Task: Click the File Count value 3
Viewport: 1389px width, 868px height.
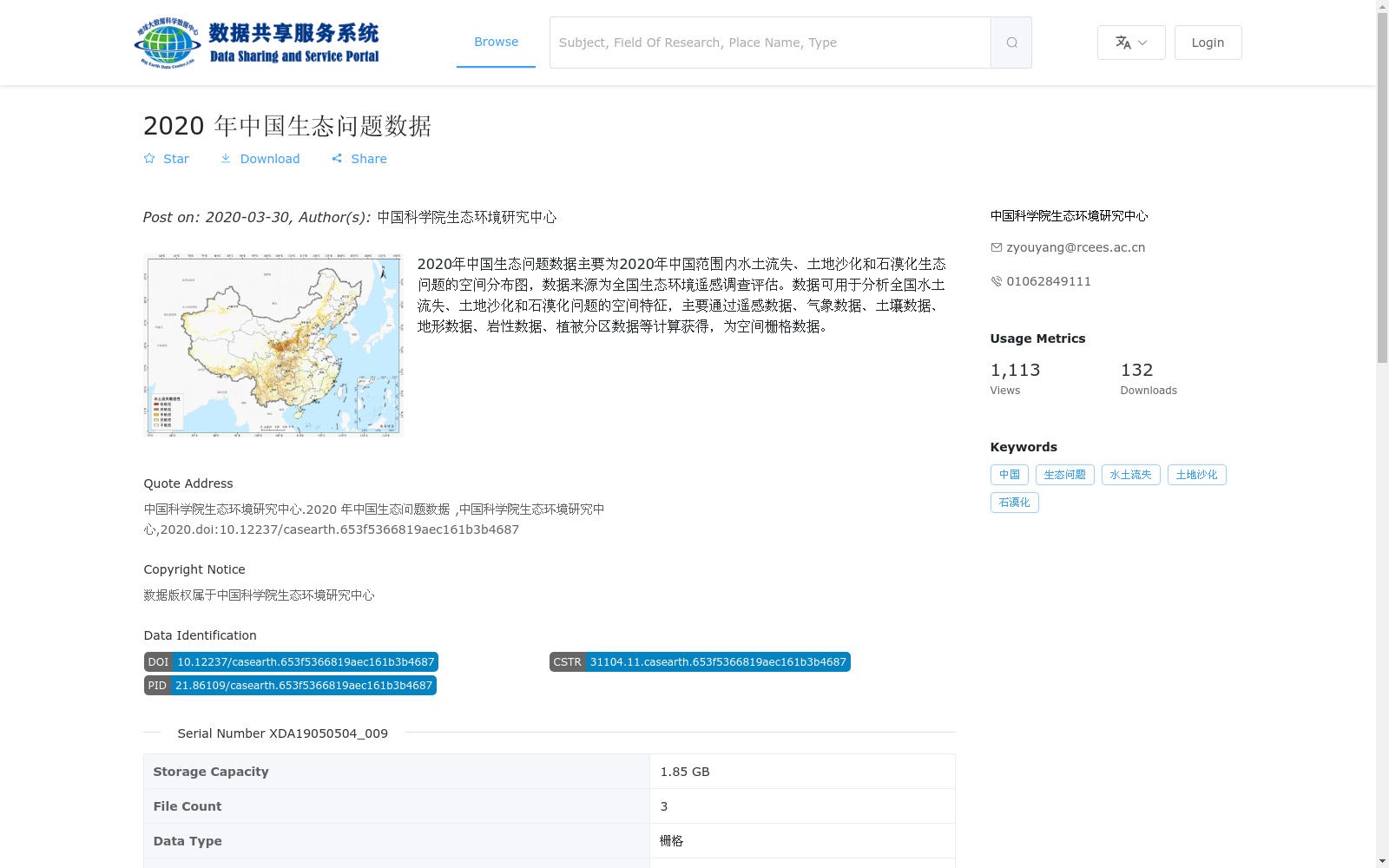Action: pos(664,806)
